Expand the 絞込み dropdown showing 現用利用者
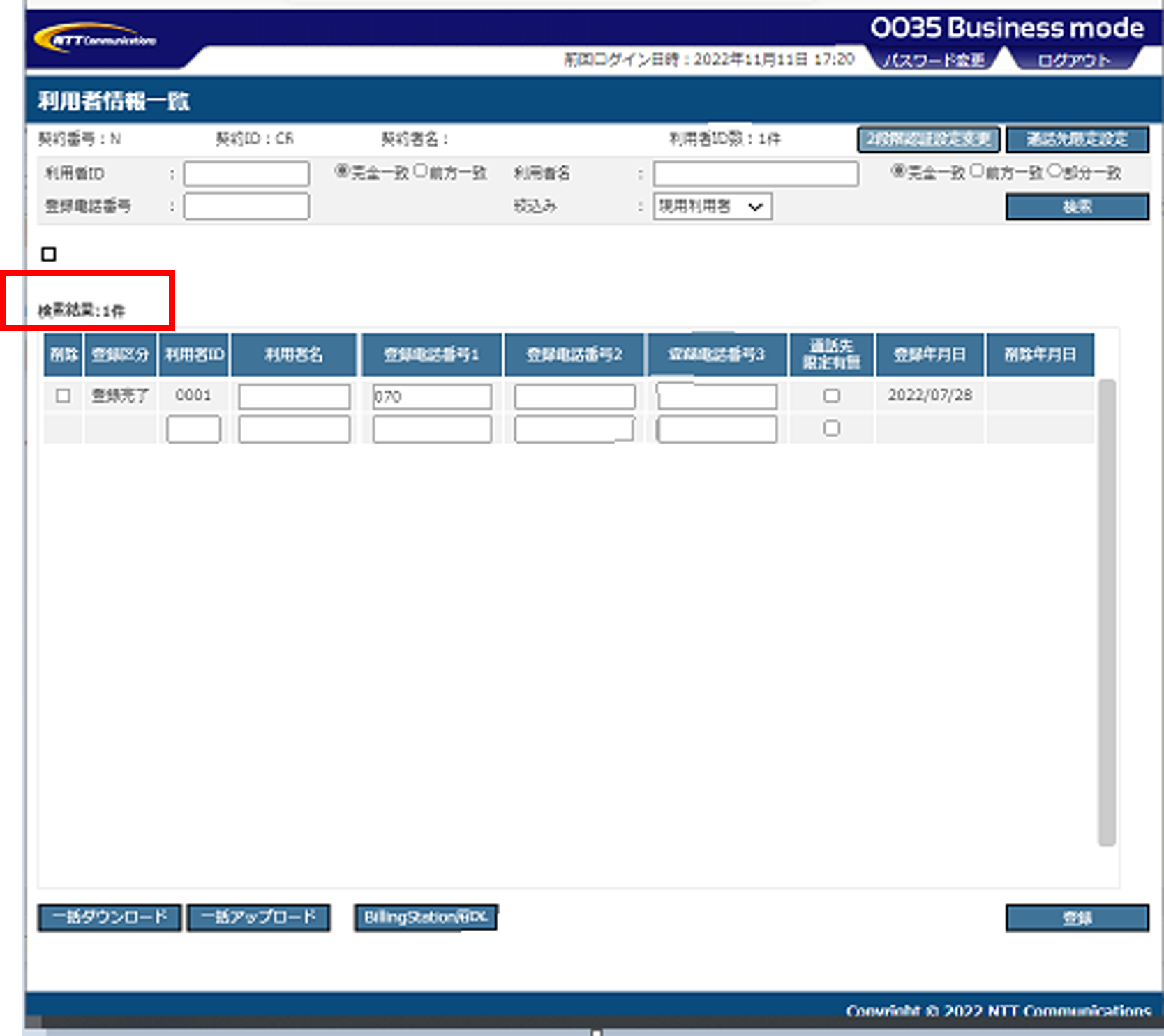Image resolution: width=1164 pixels, height=1036 pixels. (x=712, y=207)
